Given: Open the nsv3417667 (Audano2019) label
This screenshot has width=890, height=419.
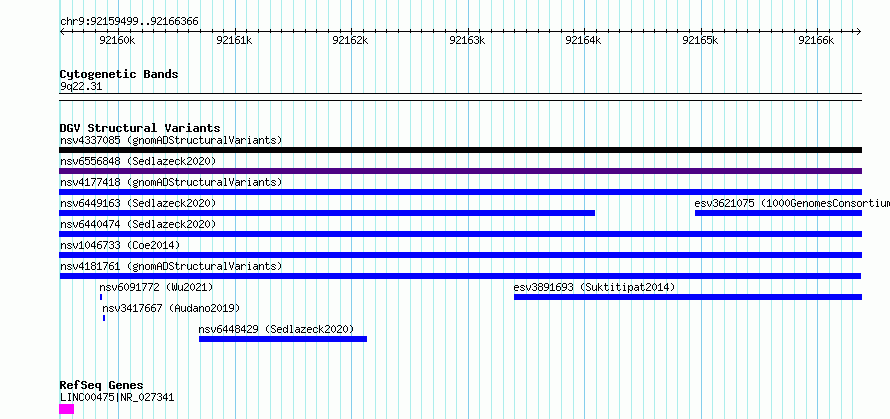Looking at the screenshot, I should [x=171, y=308].
